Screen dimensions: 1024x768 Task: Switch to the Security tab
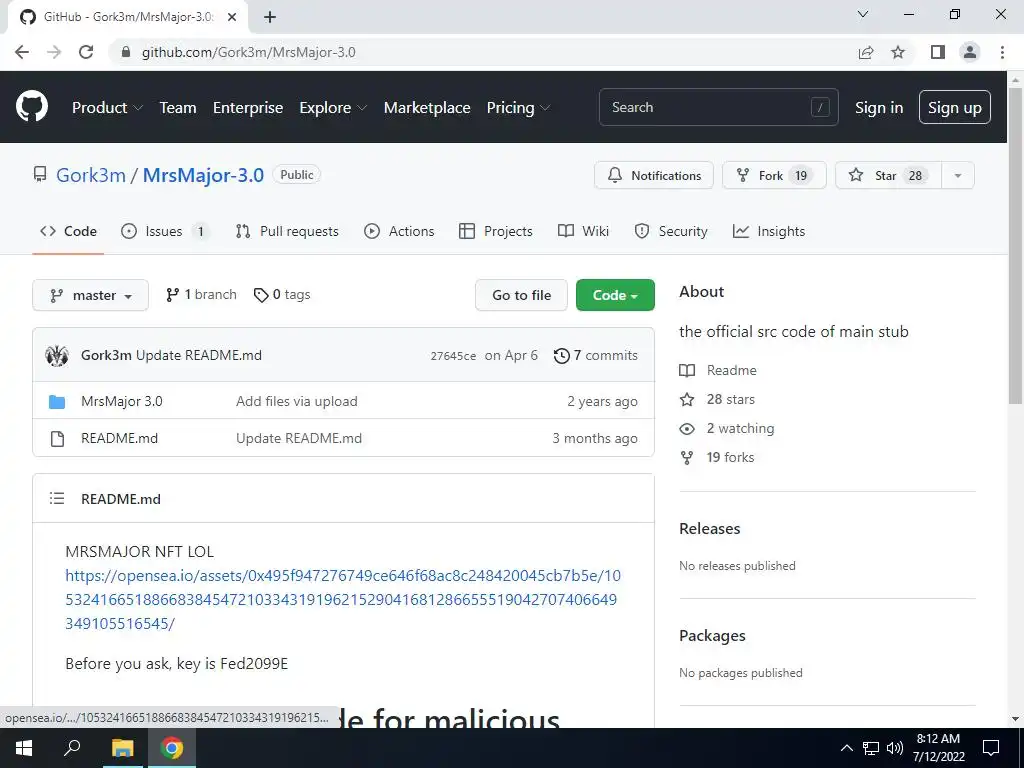(x=671, y=231)
